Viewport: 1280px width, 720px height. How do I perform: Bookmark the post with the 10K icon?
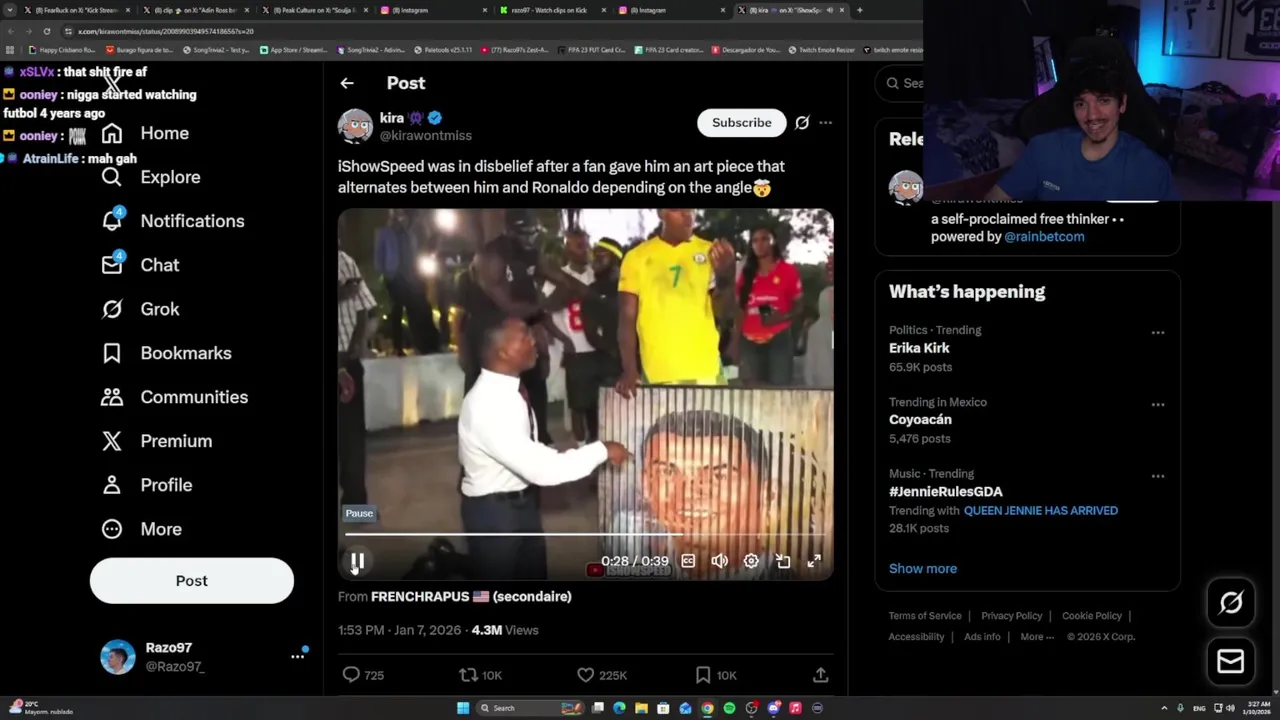pos(703,675)
